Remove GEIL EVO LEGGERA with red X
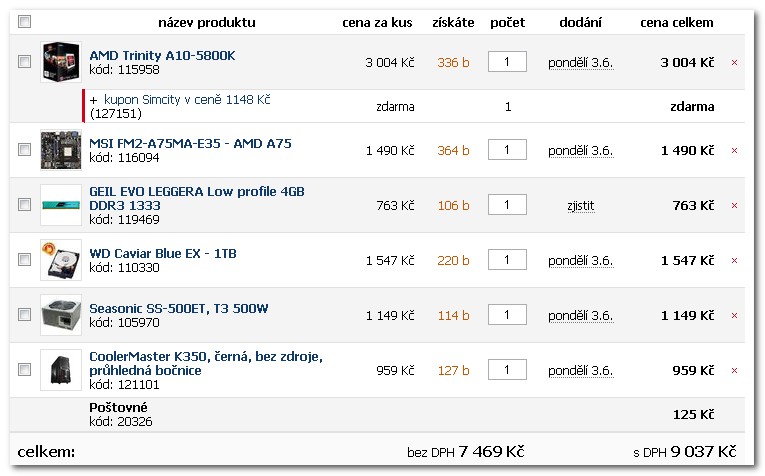 click(x=734, y=206)
